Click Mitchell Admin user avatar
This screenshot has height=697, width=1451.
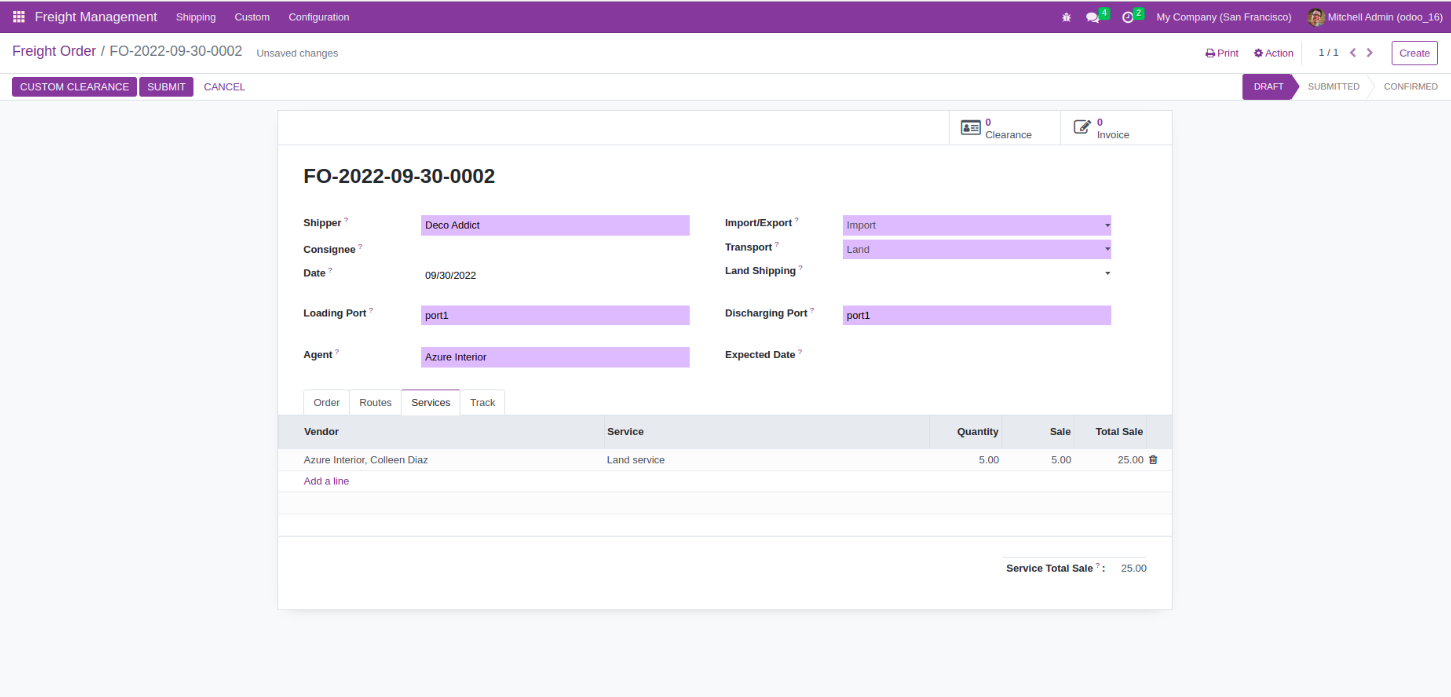click(x=1316, y=17)
